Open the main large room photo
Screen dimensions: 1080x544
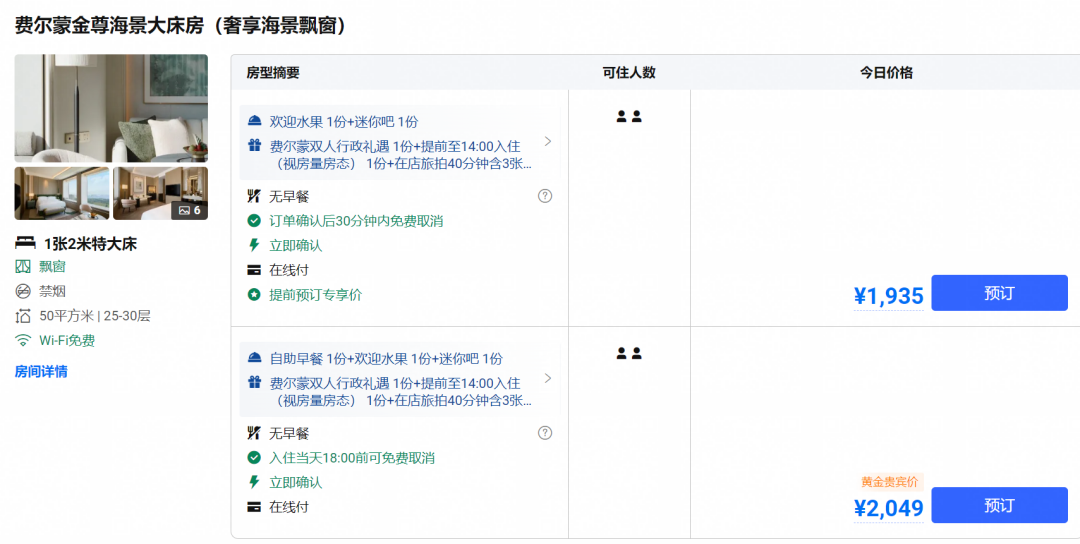click(111, 108)
